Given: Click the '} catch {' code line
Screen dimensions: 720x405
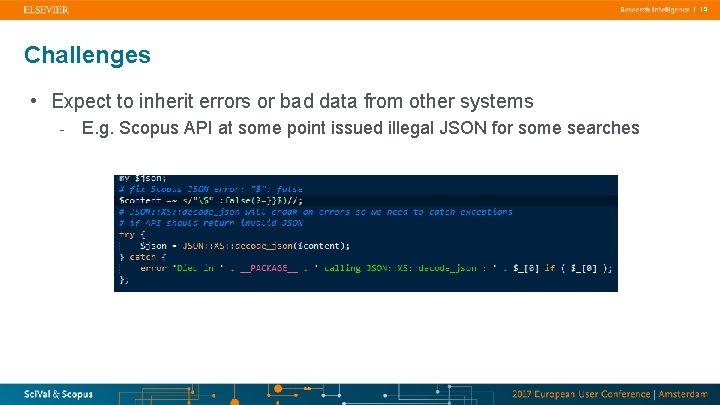Looking at the screenshot, I should pos(142,257).
